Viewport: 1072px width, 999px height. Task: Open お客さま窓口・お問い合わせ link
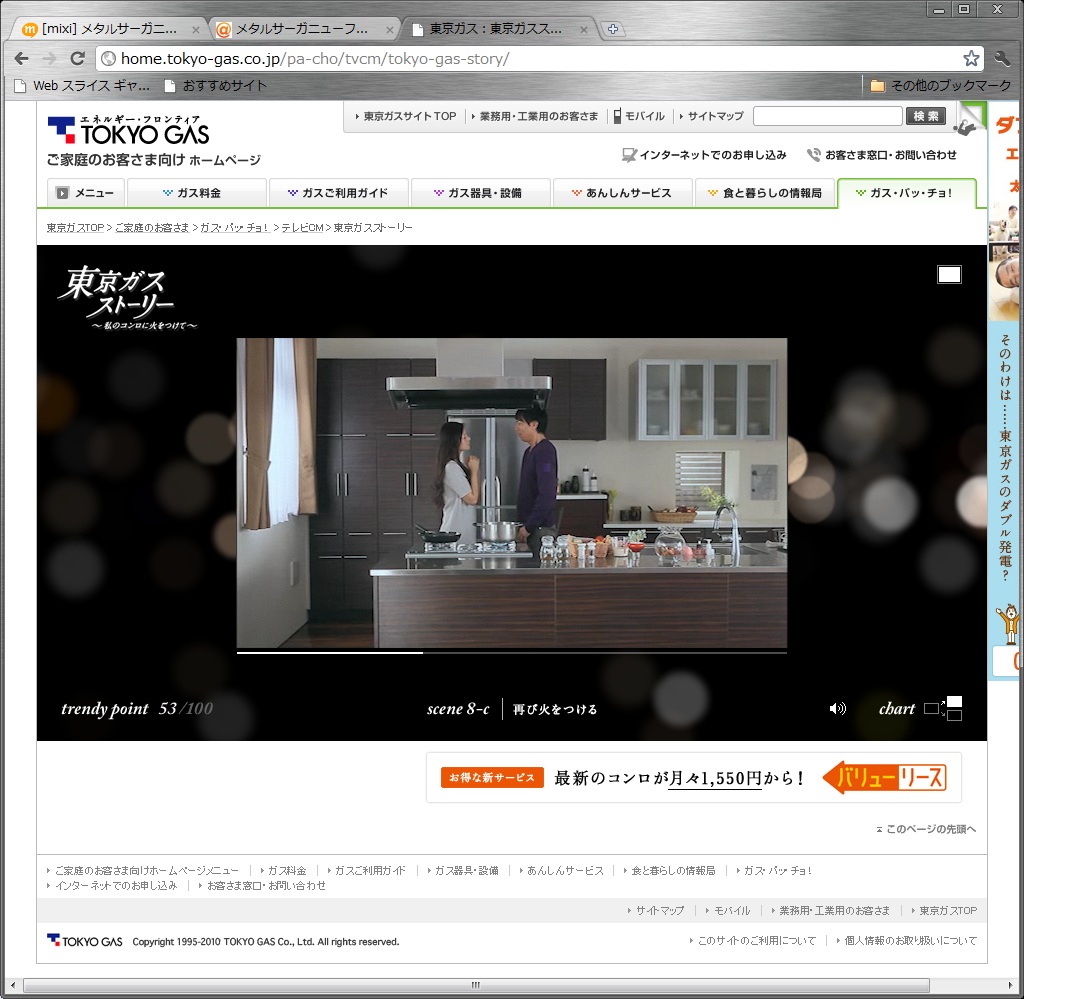coord(882,155)
